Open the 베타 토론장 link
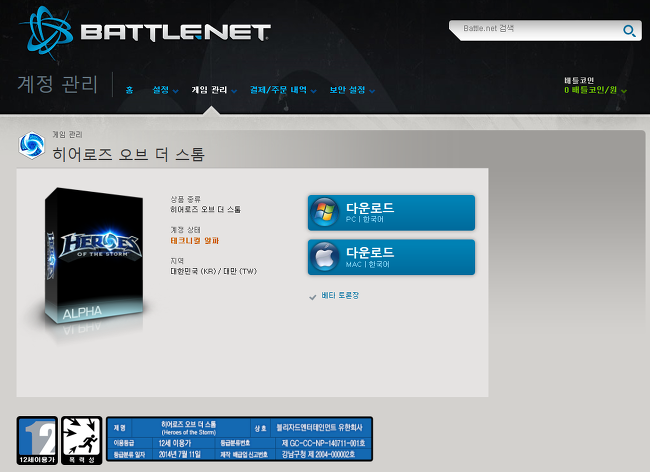The height and width of the screenshot is (472, 650). (x=340, y=295)
